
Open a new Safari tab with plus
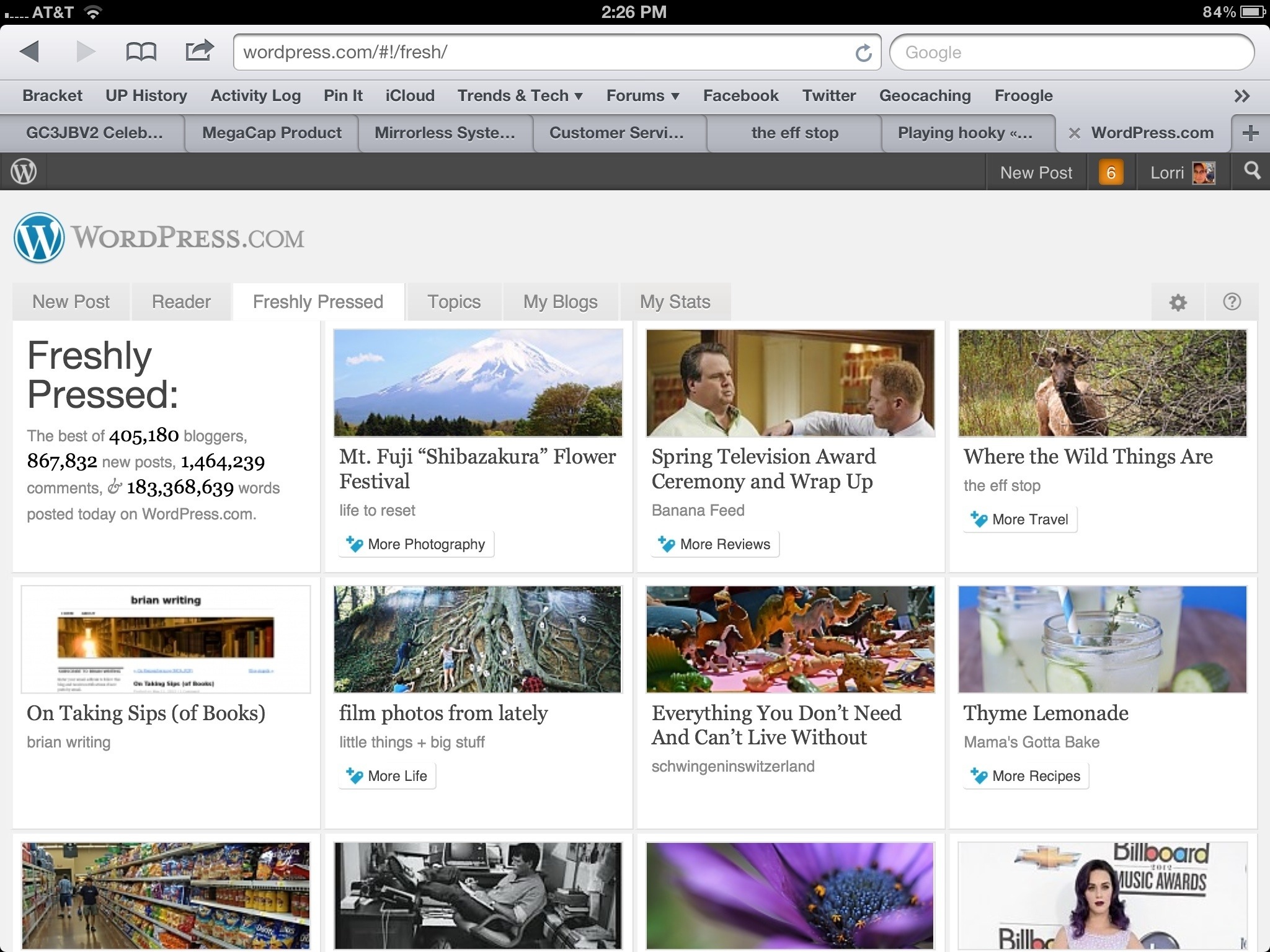pos(1250,133)
